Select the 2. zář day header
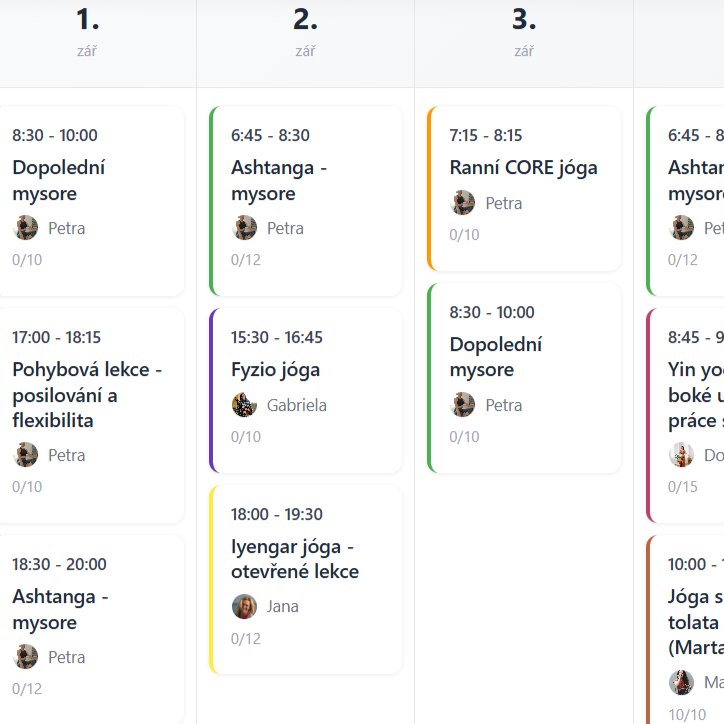The image size is (724, 724). [x=306, y=31]
